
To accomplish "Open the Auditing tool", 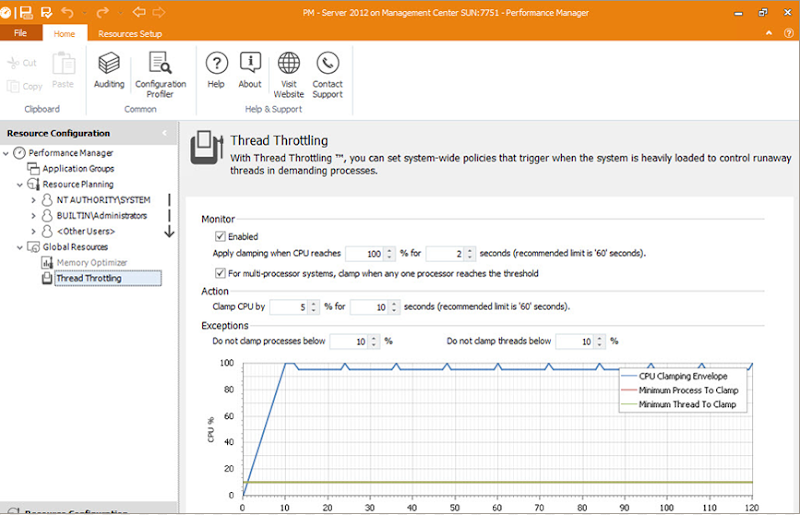I will point(109,70).
